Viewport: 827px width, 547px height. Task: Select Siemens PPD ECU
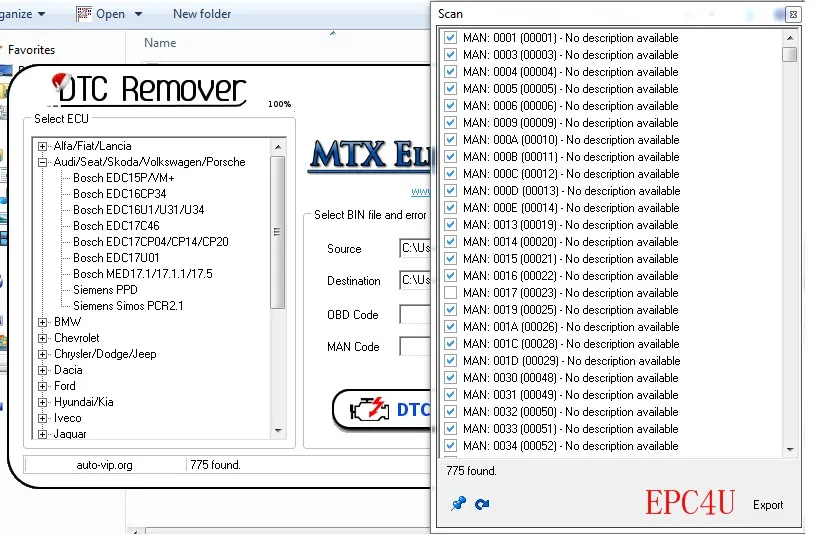point(105,290)
